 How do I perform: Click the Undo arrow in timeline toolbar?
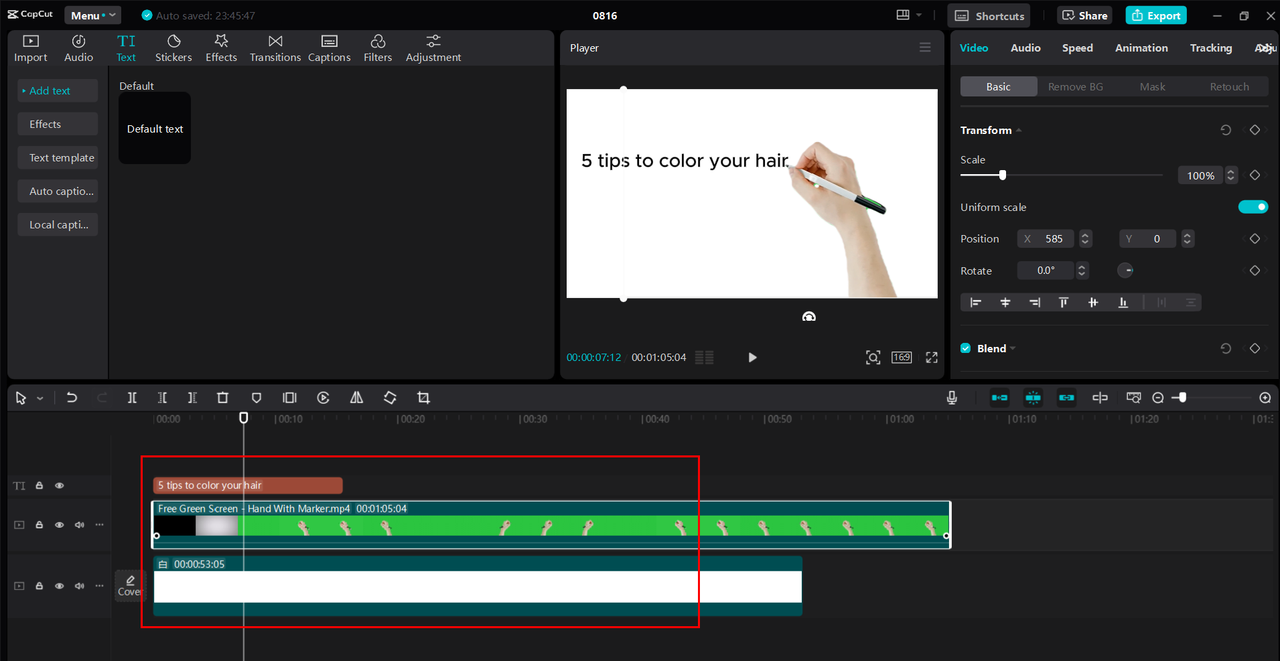click(72, 398)
